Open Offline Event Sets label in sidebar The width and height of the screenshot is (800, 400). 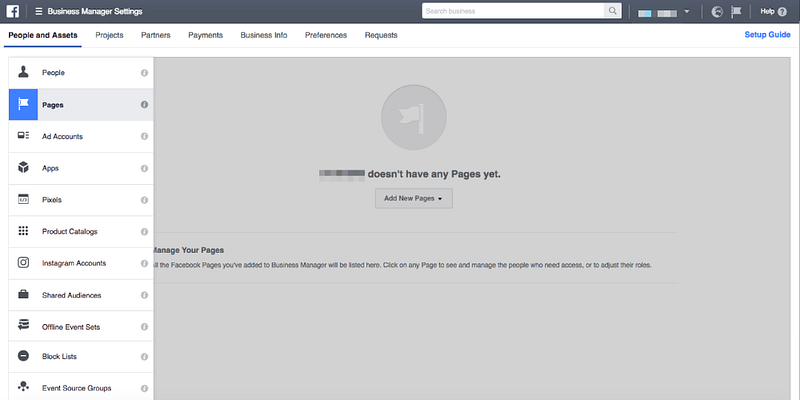(x=71, y=327)
